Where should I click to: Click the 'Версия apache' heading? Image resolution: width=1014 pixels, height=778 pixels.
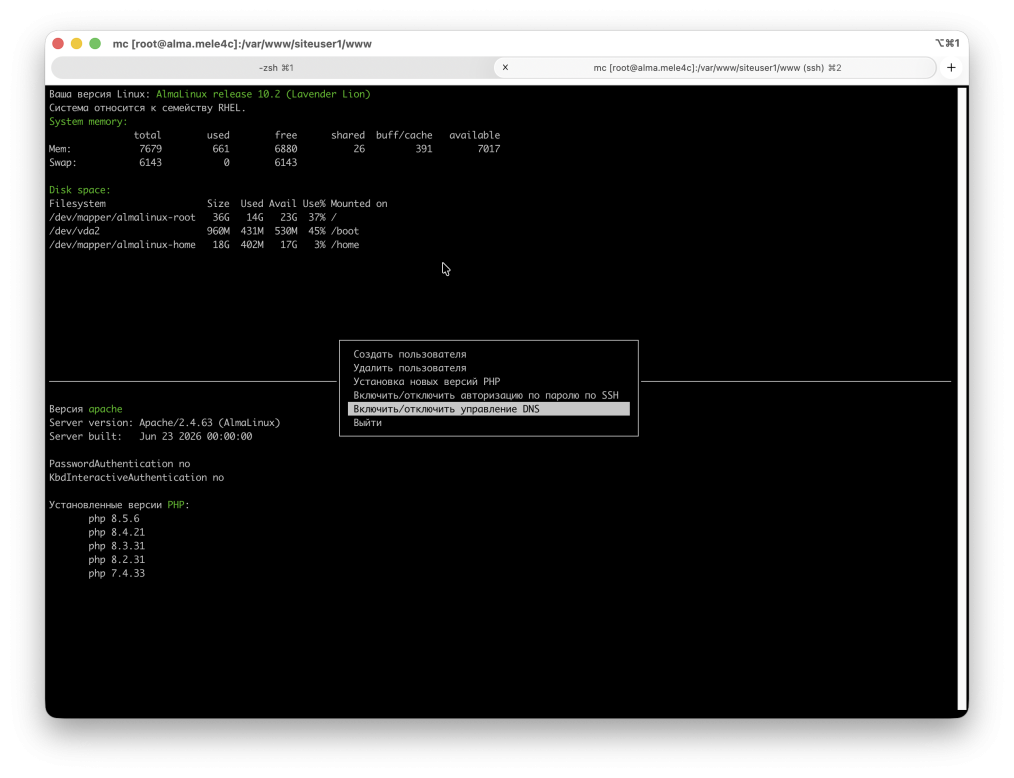coord(85,409)
